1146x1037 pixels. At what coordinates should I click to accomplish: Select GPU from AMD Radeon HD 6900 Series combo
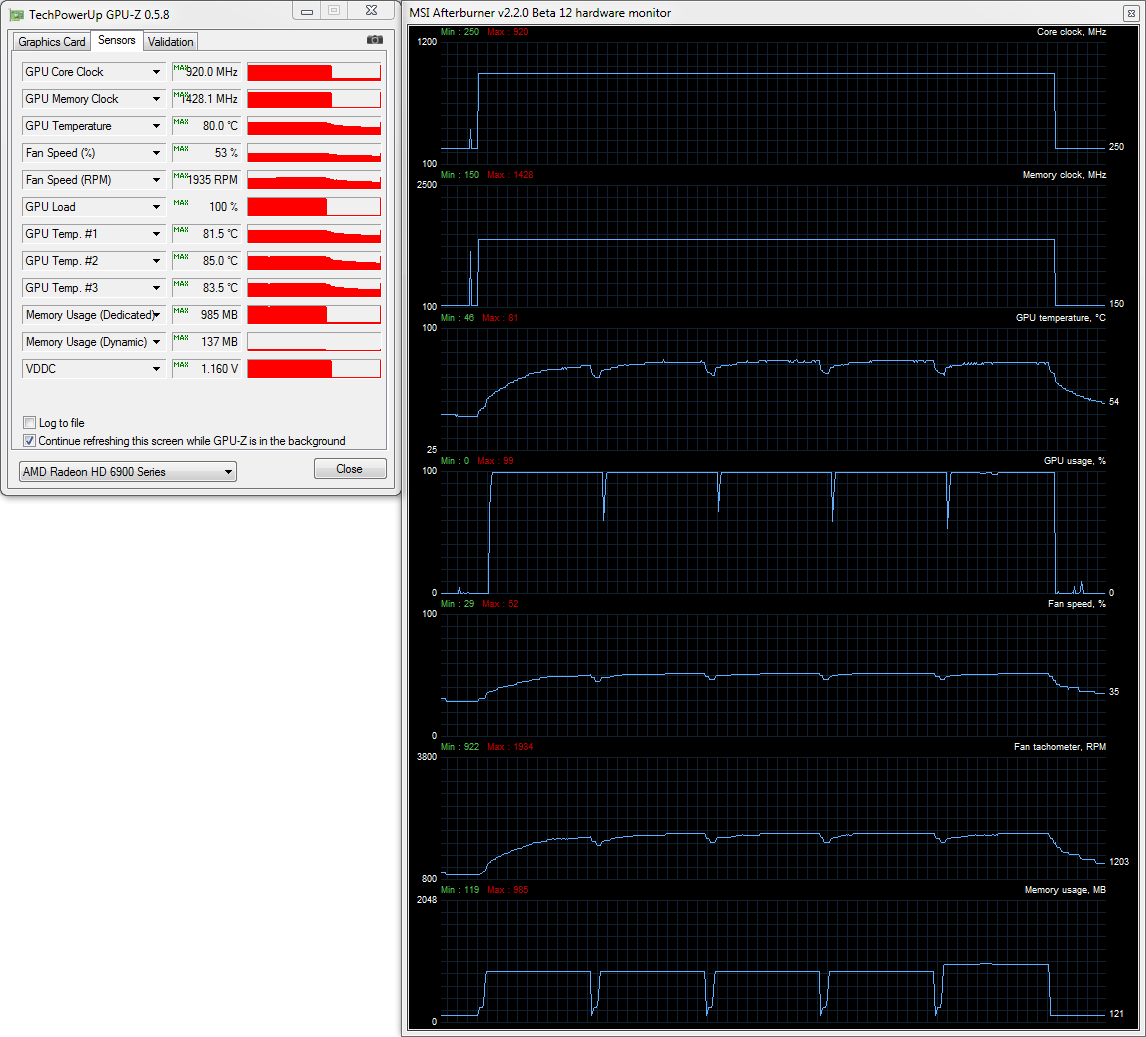point(128,471)
